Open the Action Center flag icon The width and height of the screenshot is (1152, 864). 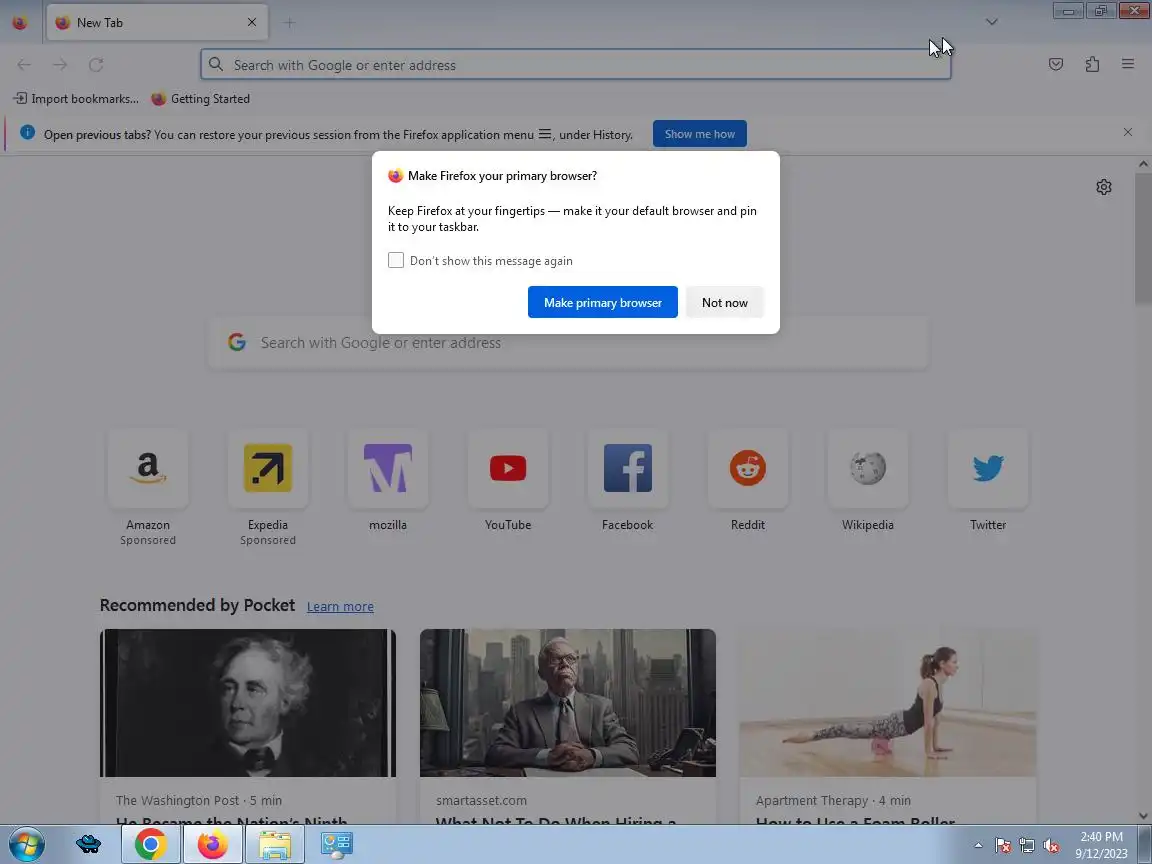[1003, 846]
